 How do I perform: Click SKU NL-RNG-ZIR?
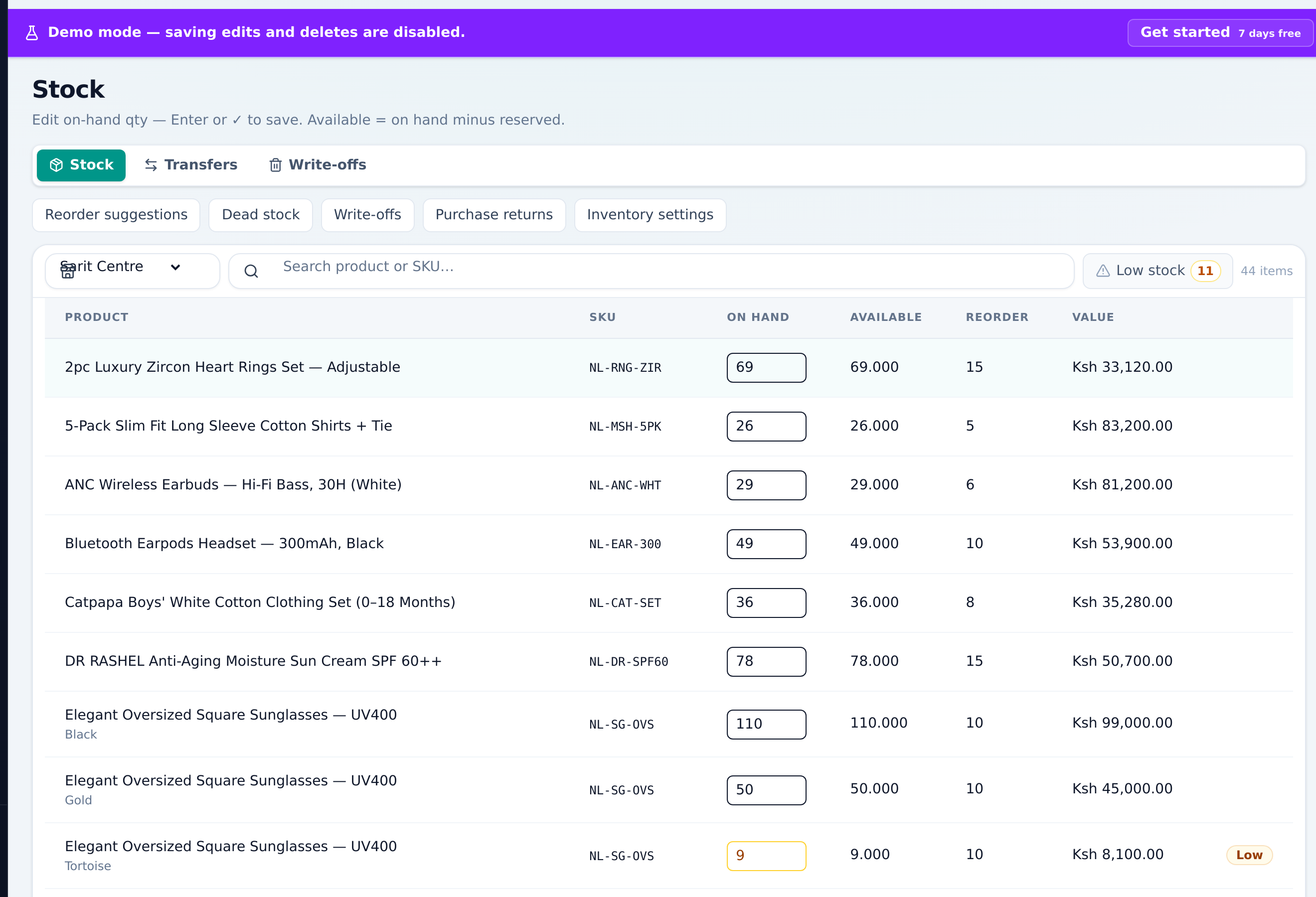[x=625, y=368]
